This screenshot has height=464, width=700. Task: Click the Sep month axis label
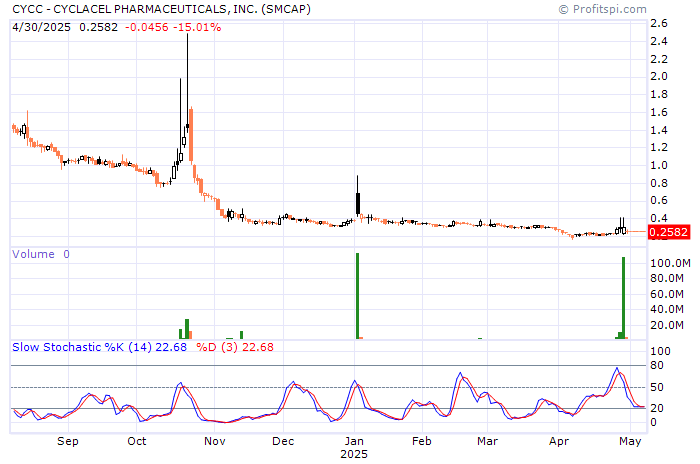[68, 441]
